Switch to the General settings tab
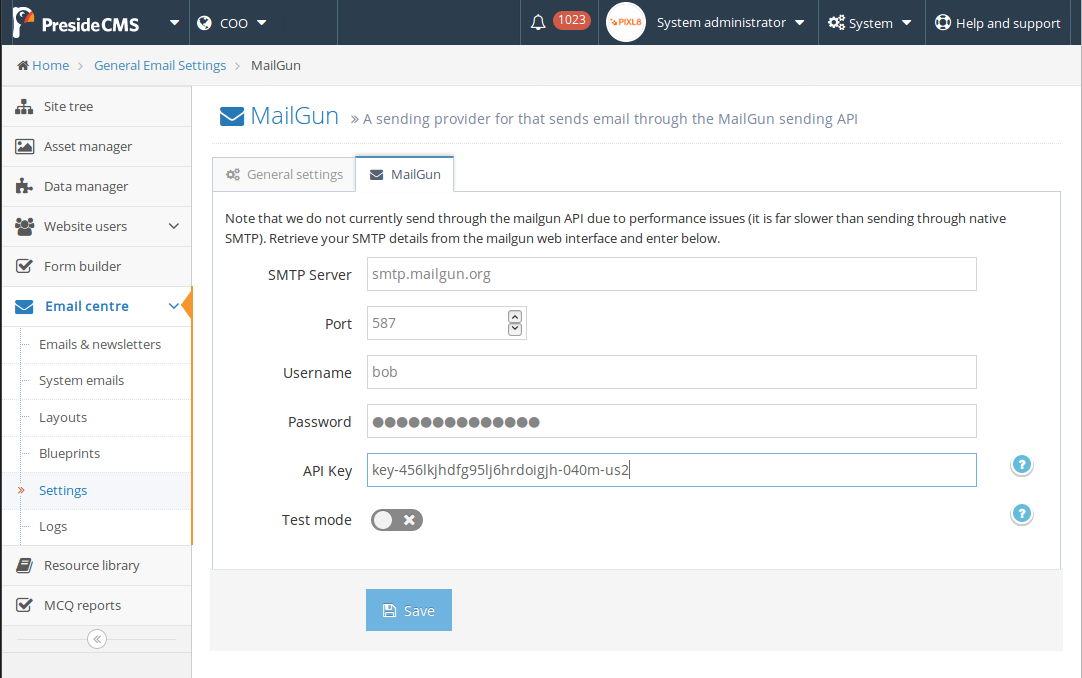The width and height of the screenshot is (1082, 678). pyautogui.click(x=284, y=175)
